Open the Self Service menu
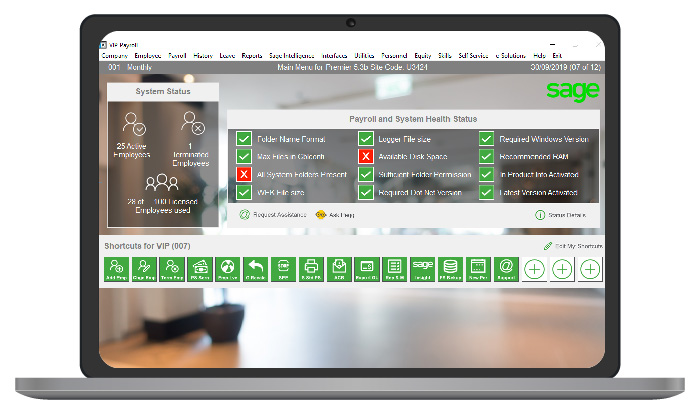The height and width of the screenshot is (414, 700). [473, 56]
